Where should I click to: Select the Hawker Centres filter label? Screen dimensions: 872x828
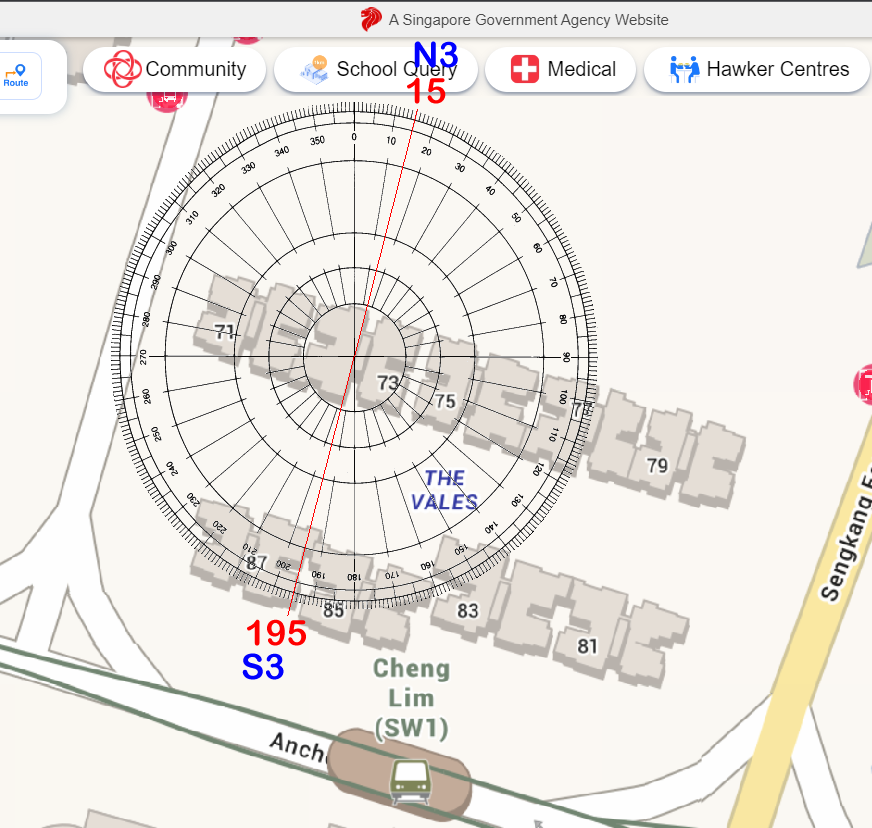click(777, 69)
